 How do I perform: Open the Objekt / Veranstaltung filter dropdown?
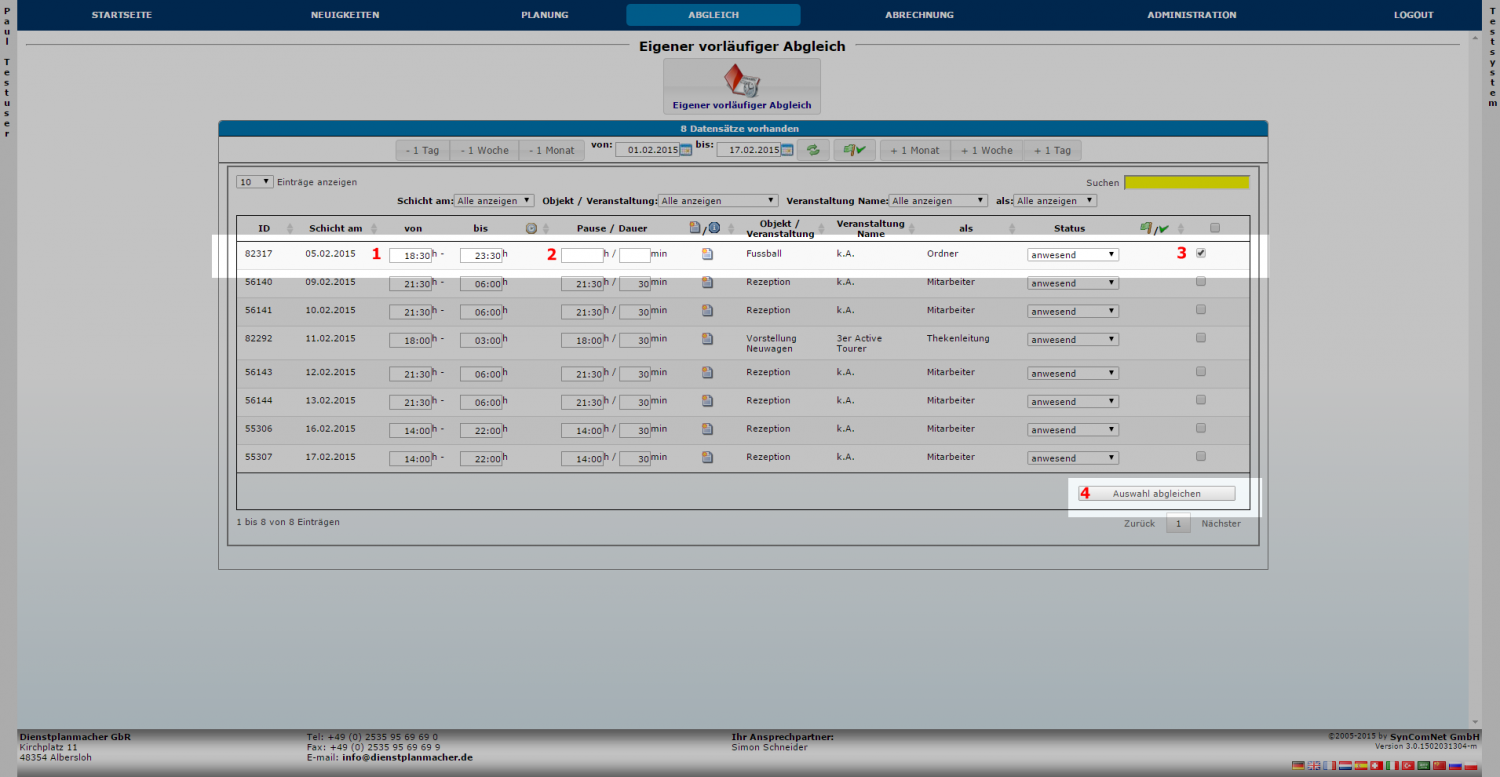[718, 201]
